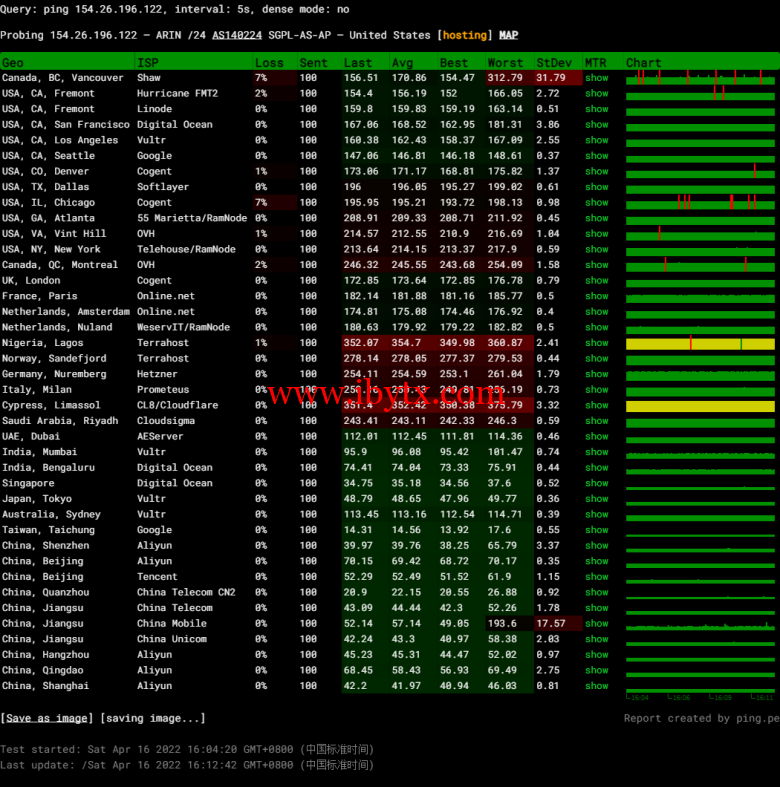Open MTR for Taiwan, Taichung Google

[597, 530]
